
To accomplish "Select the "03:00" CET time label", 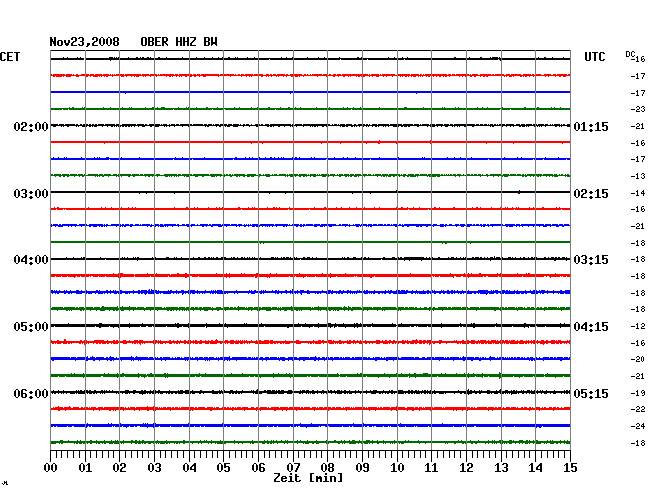I will pyautogui.click(x=31, y=194).
